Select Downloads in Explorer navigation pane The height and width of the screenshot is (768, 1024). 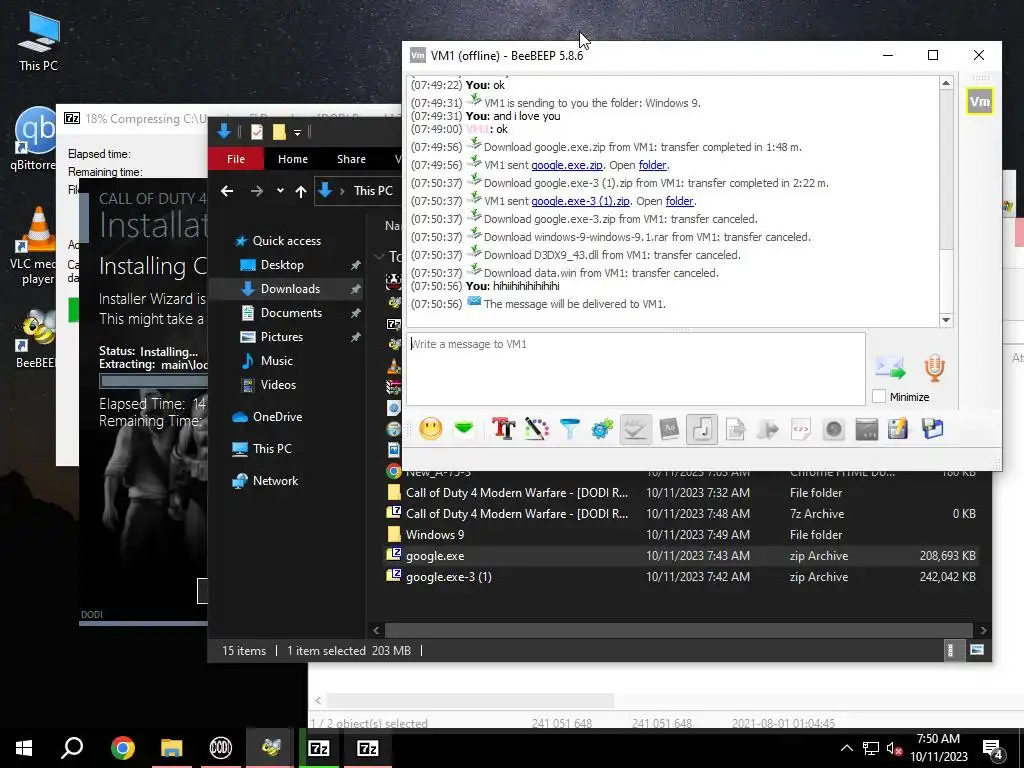pos(290,289)
